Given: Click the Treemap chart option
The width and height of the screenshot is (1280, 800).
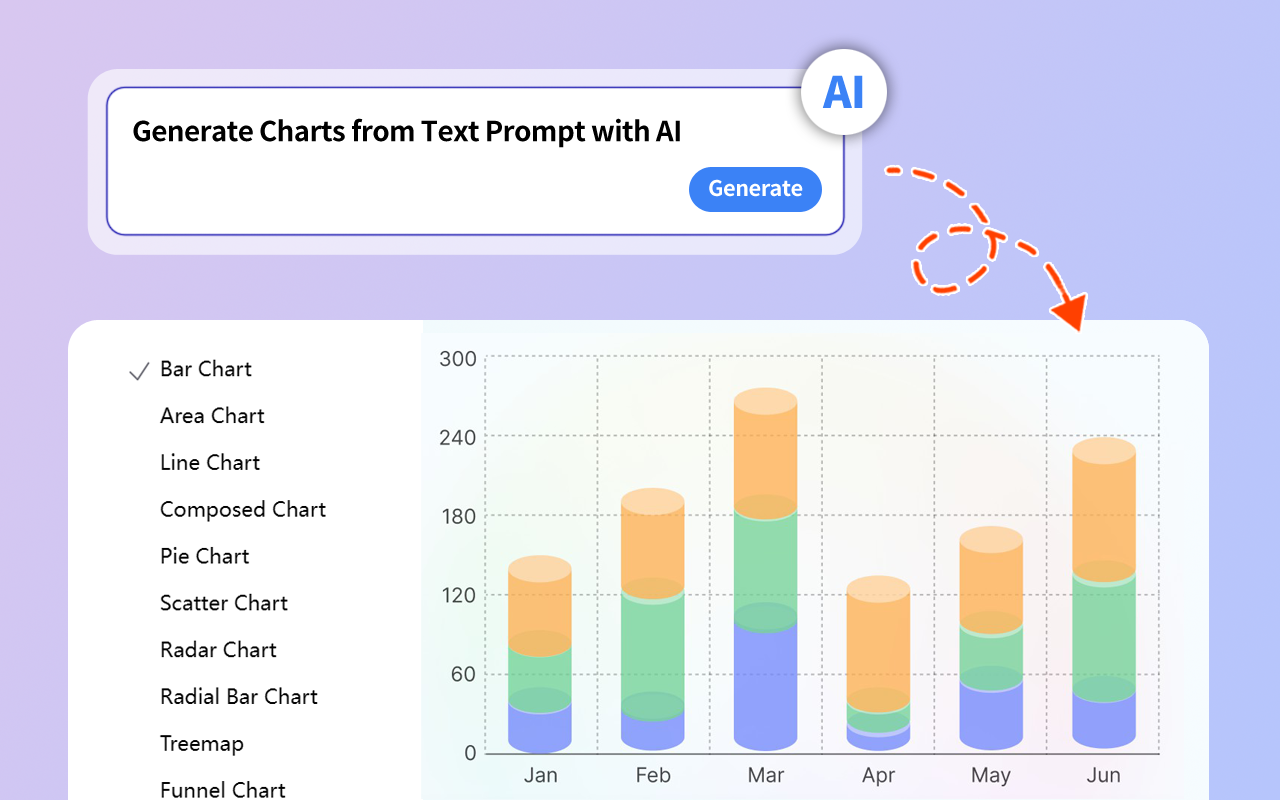Looking at the screenshot, I should pyautogui.click(x=202, y=745).
